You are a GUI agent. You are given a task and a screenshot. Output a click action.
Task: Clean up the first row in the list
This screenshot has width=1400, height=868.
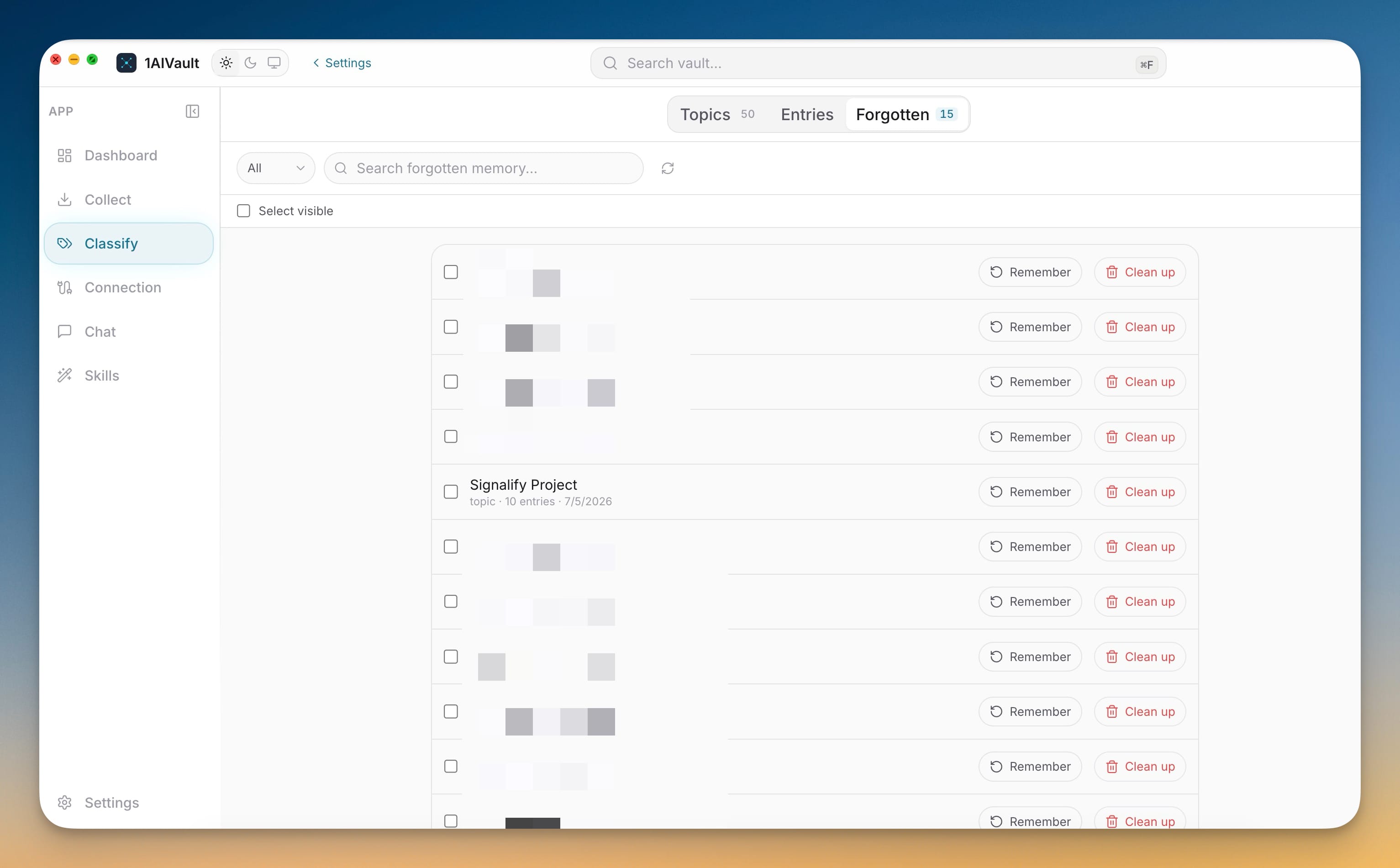click(x=1140, y=272)
